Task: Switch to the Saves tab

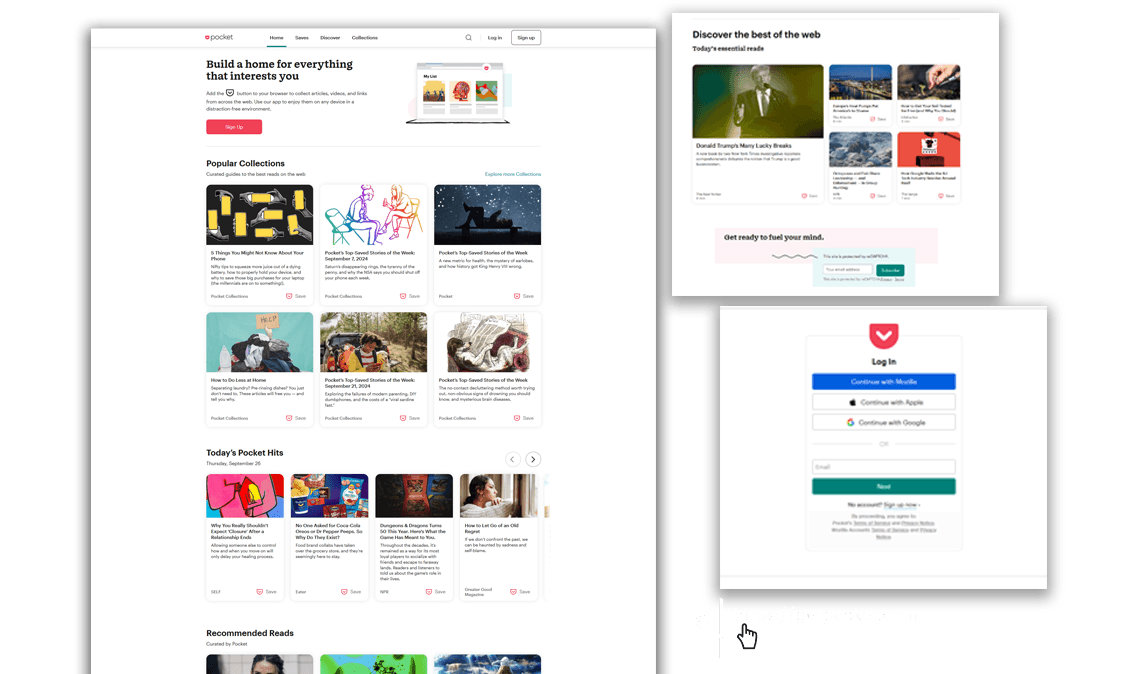Action: (x=301, y=38)
